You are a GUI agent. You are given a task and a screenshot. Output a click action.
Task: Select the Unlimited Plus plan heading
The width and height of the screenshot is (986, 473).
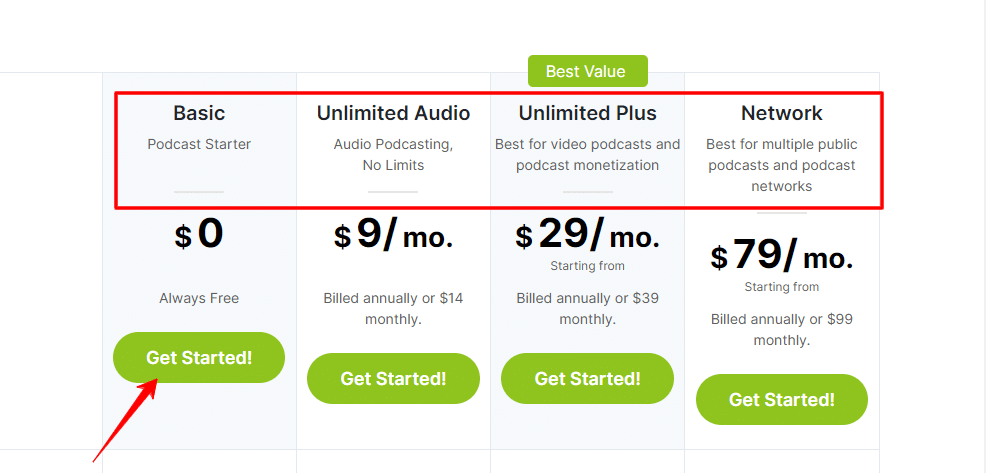(587, 113)
